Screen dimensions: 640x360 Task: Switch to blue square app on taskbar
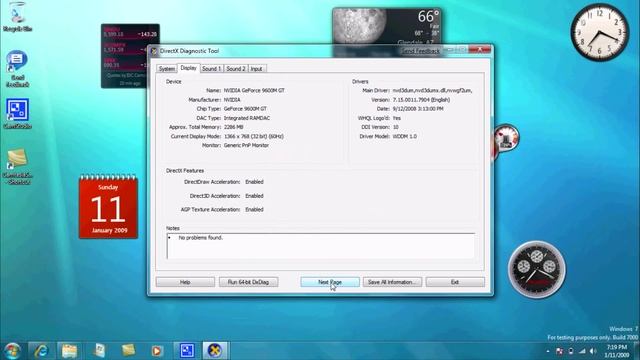click(187, 351)
